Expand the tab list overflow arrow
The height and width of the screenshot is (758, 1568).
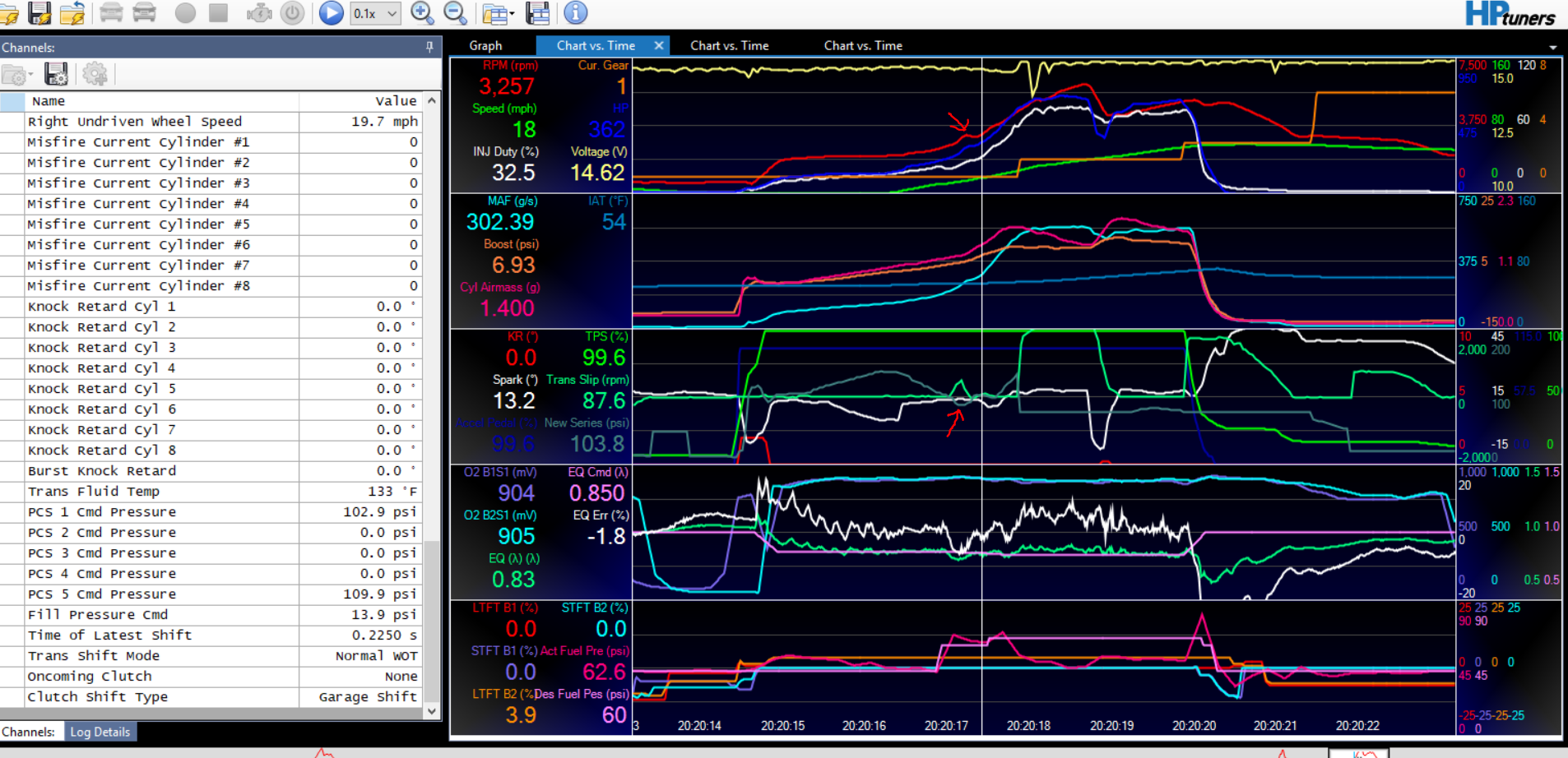[x=1552, y=48]
